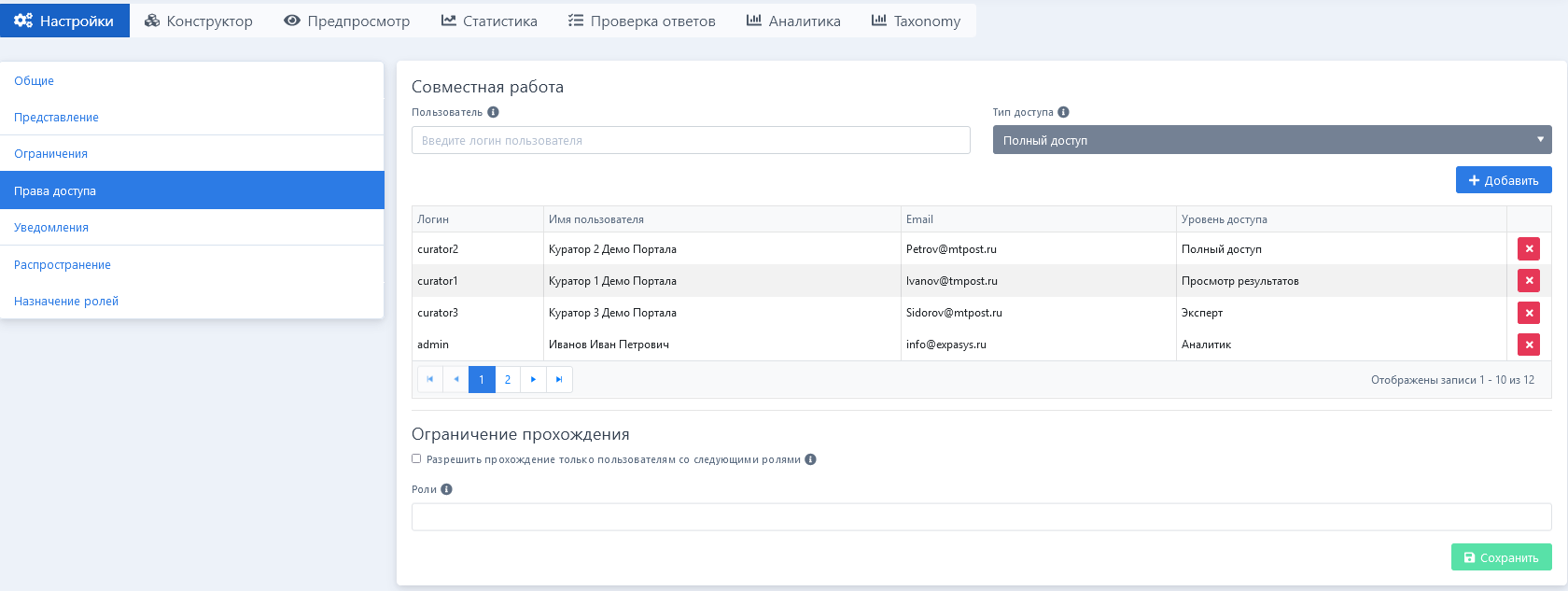Open the Тип доступа dropdown

click(x=1271, y=140)
